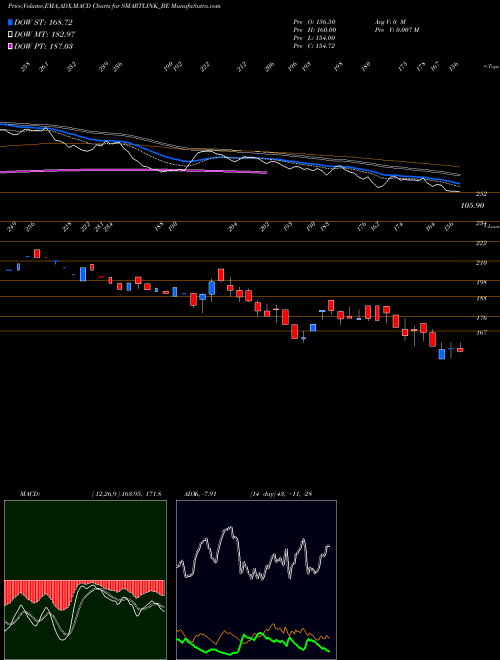Click the last red candle on the chart
The width and height of the screenshot is (500, 660).
click(x=460, y=349)
